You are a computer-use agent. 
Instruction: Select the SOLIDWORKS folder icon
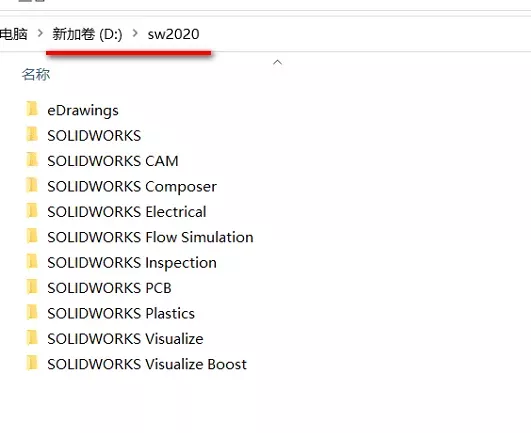click(32, 134)
